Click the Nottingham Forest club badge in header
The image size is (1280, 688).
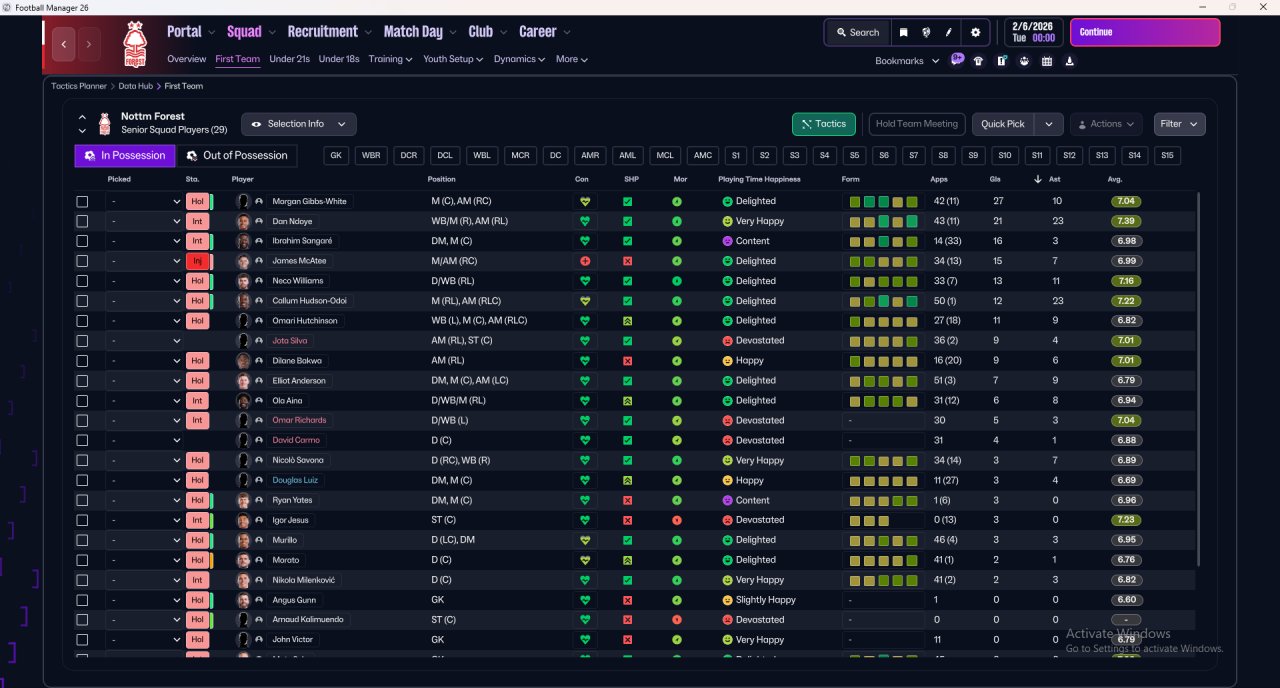[x=134, y=43]
